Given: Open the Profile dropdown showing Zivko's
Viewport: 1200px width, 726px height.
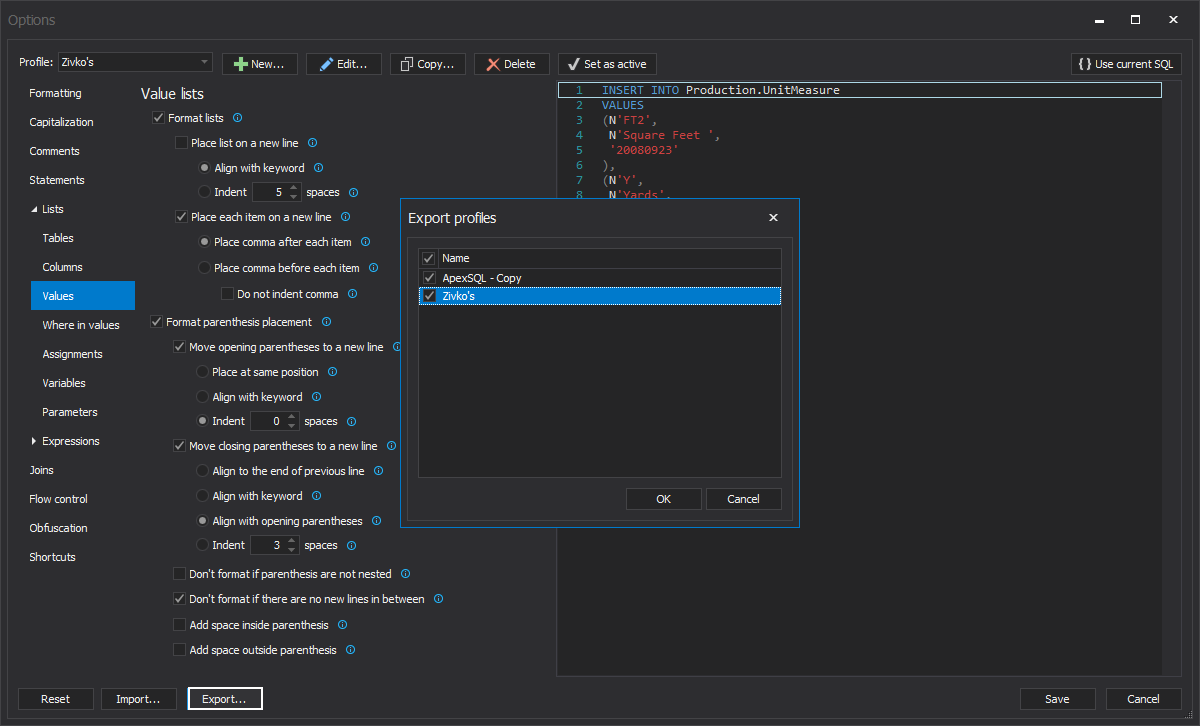Looking at the screenshot, I should pos(135,62).
